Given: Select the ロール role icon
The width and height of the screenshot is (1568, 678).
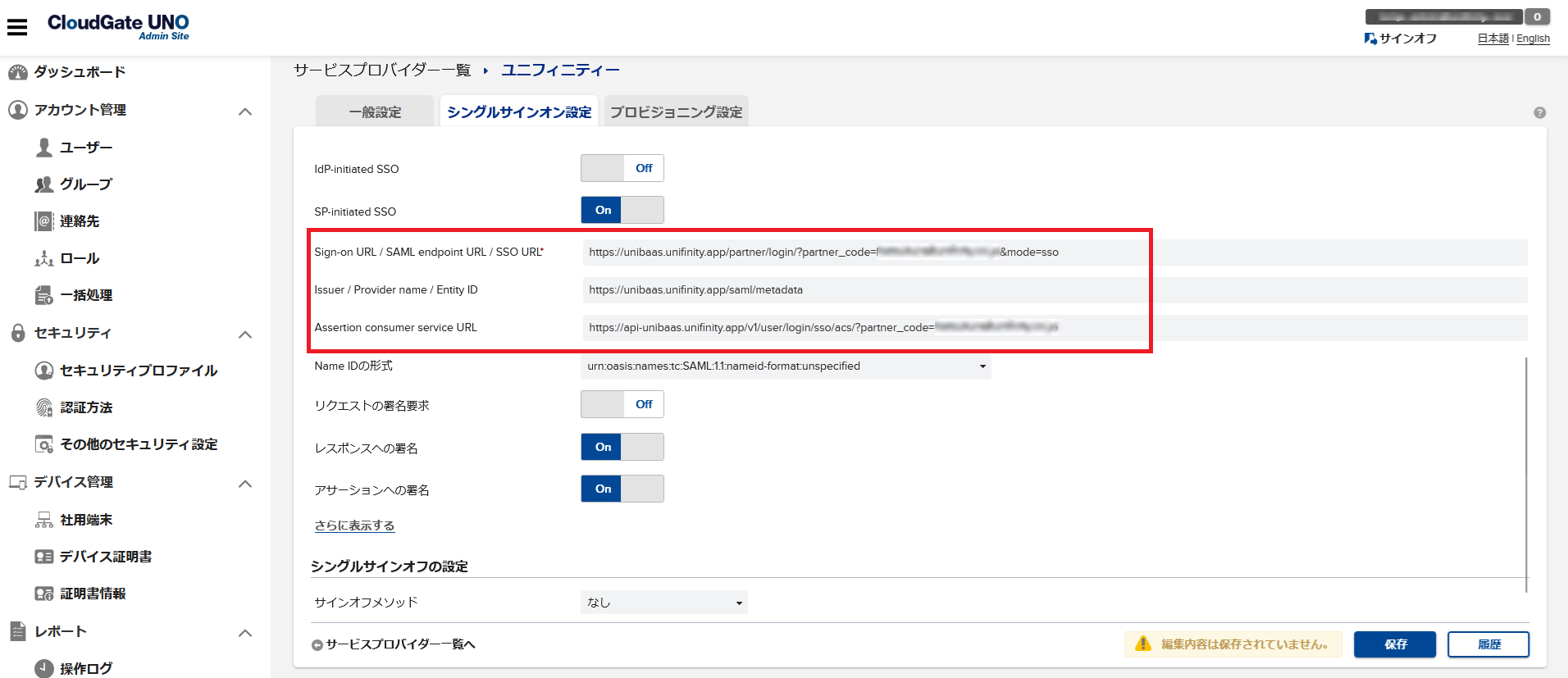Looking at the screenshot, I should 44,259.
